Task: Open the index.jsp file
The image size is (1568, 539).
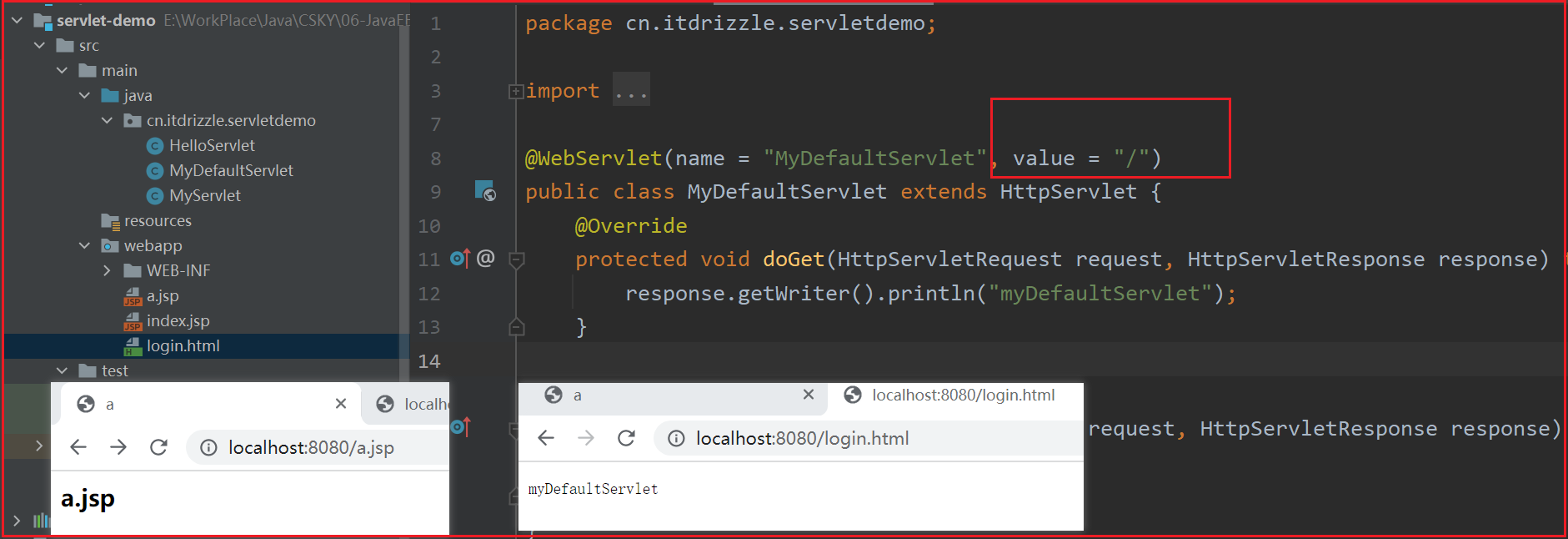Action: (178, 320)
